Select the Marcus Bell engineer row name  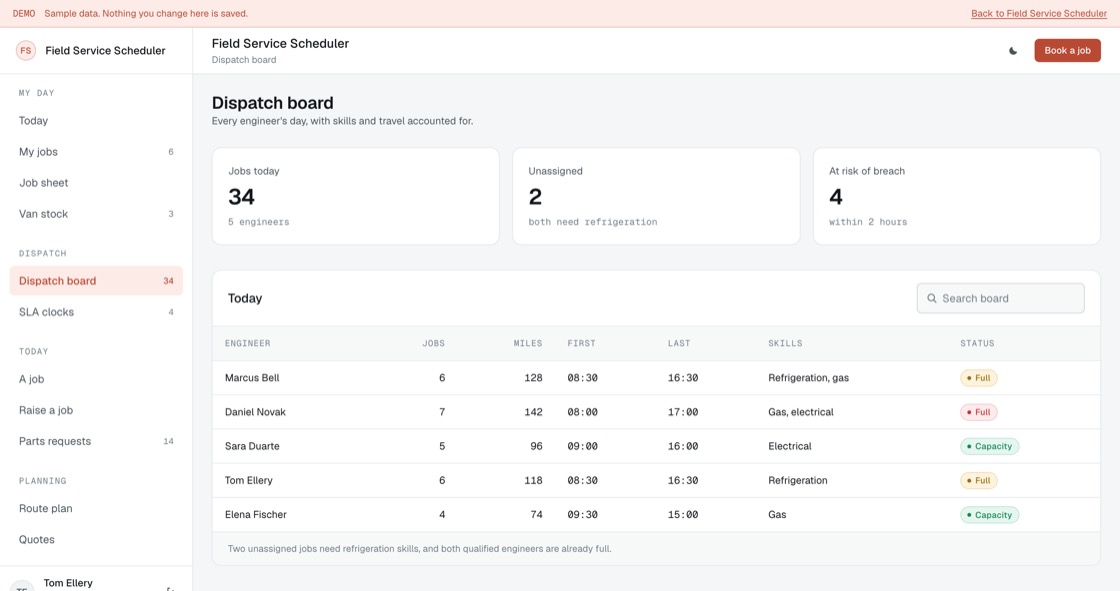(252, 378)
